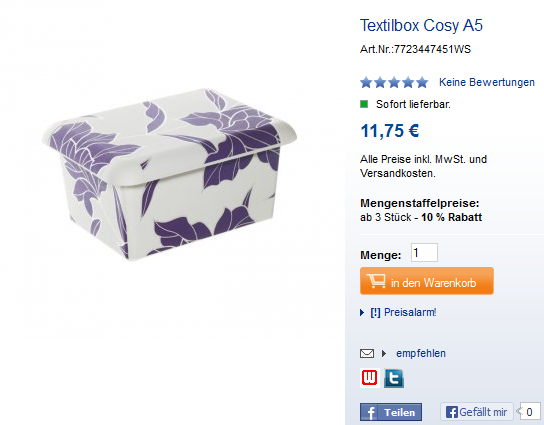Expand the arrow beside empfehlen
544x425 pixels.
pyautogui.click(x=384, y=354)
